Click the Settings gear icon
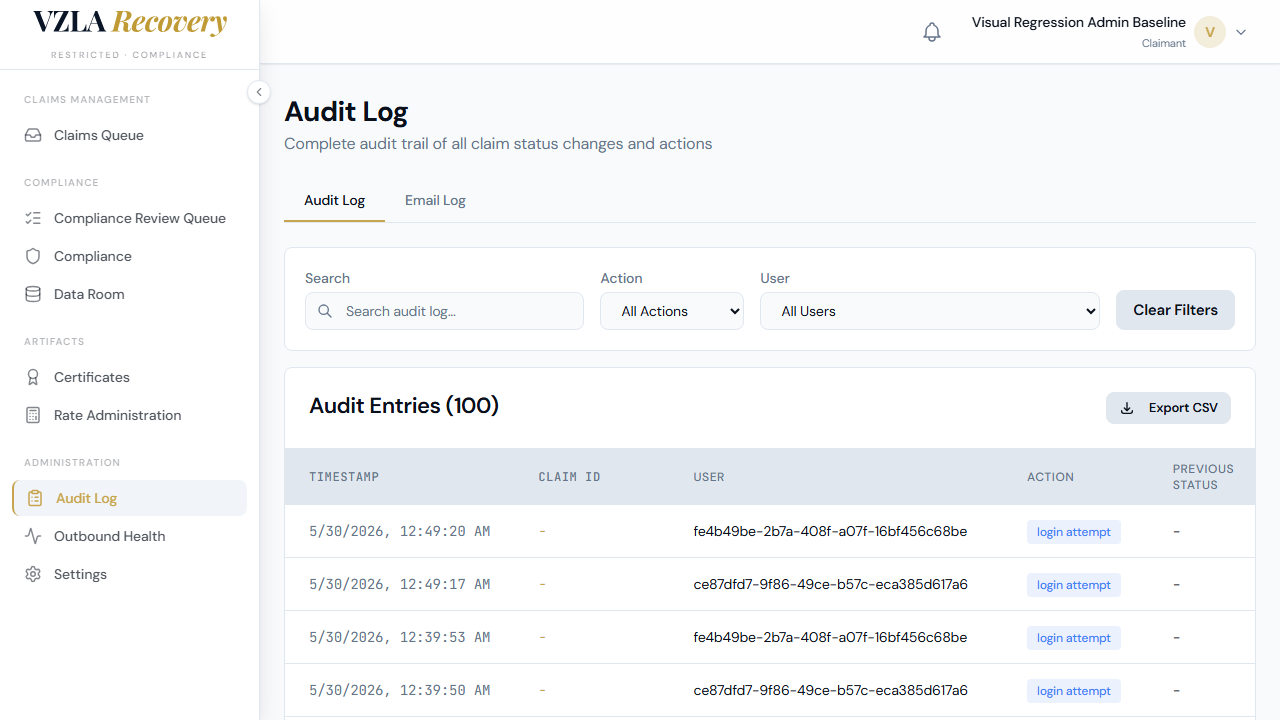Viewport: 1280px width, 720px height. click(x=33, y=574)
